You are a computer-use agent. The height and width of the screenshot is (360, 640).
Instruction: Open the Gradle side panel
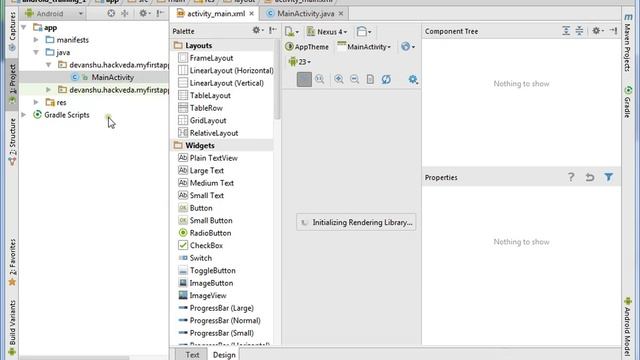(x=628, y=102)
